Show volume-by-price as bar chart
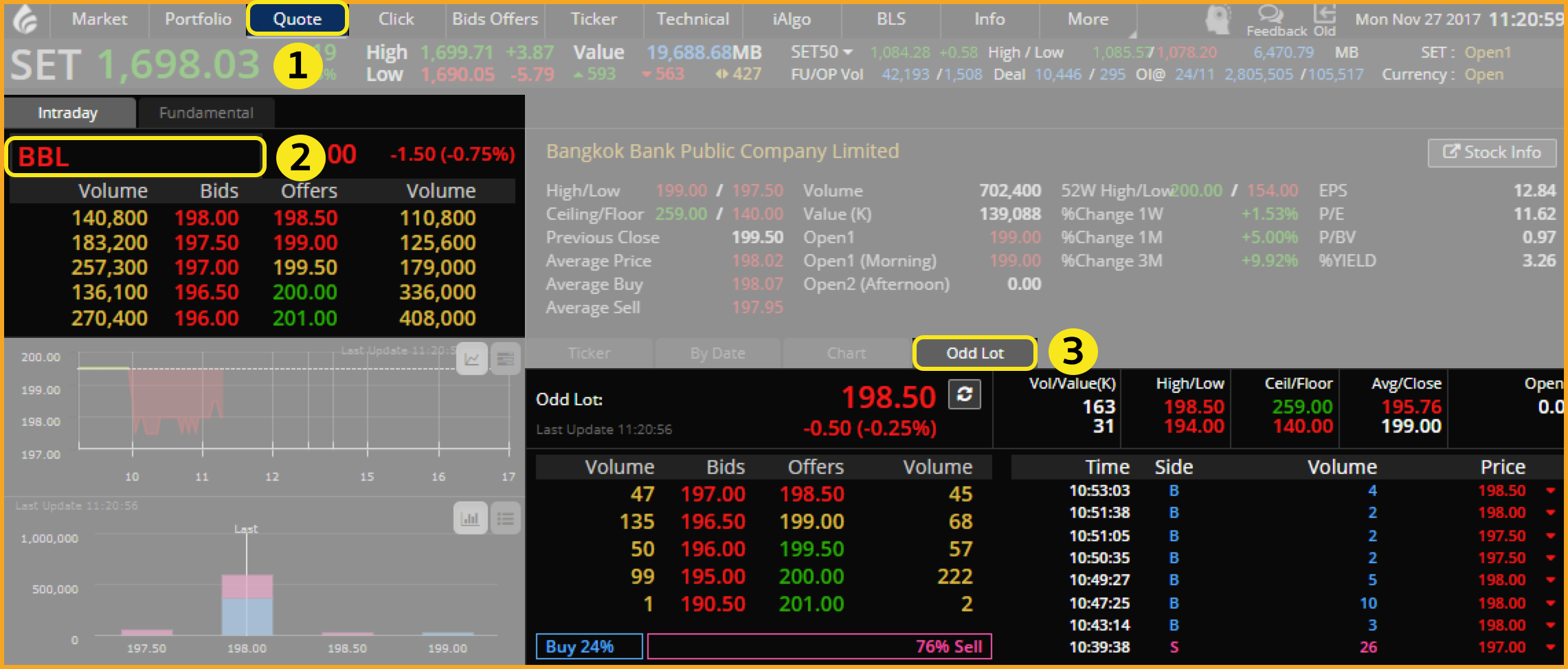This screenshot has width=1568, height=669. [x=471, y=518]
